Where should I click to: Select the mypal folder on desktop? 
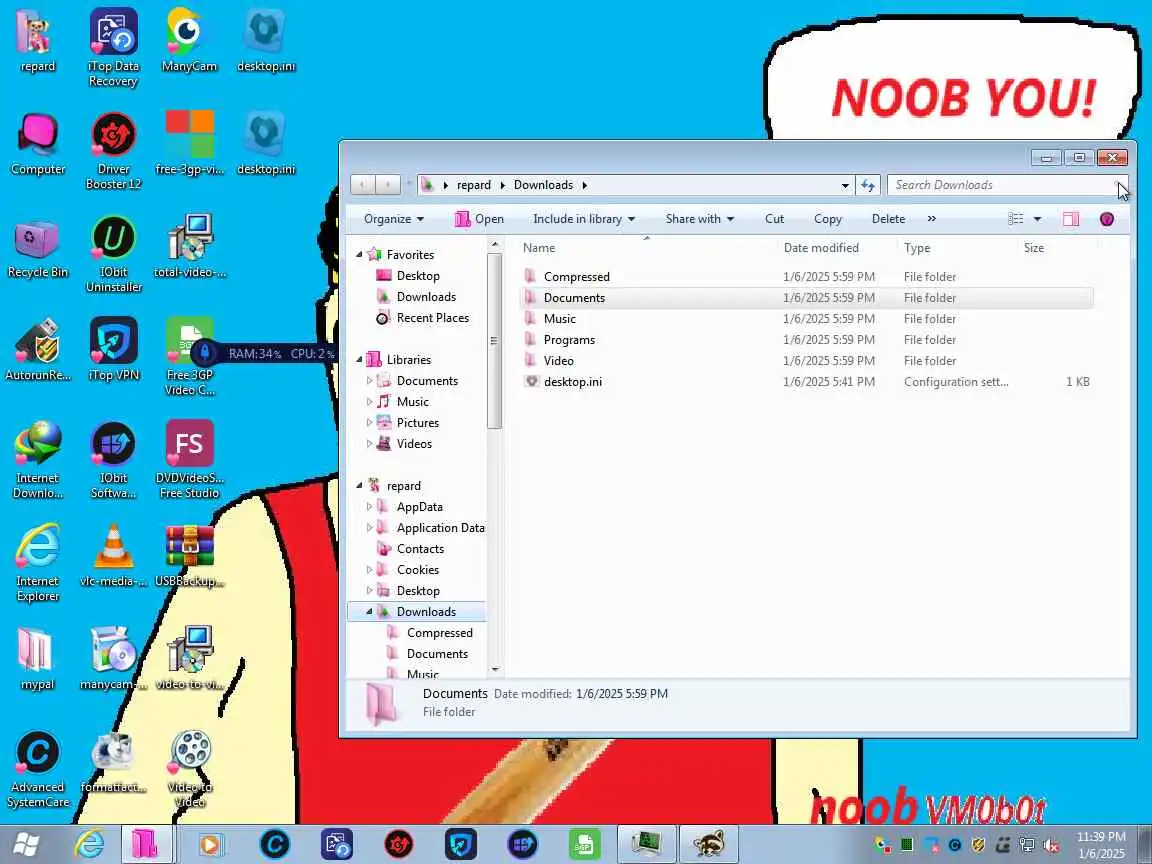tap(37, 657)
